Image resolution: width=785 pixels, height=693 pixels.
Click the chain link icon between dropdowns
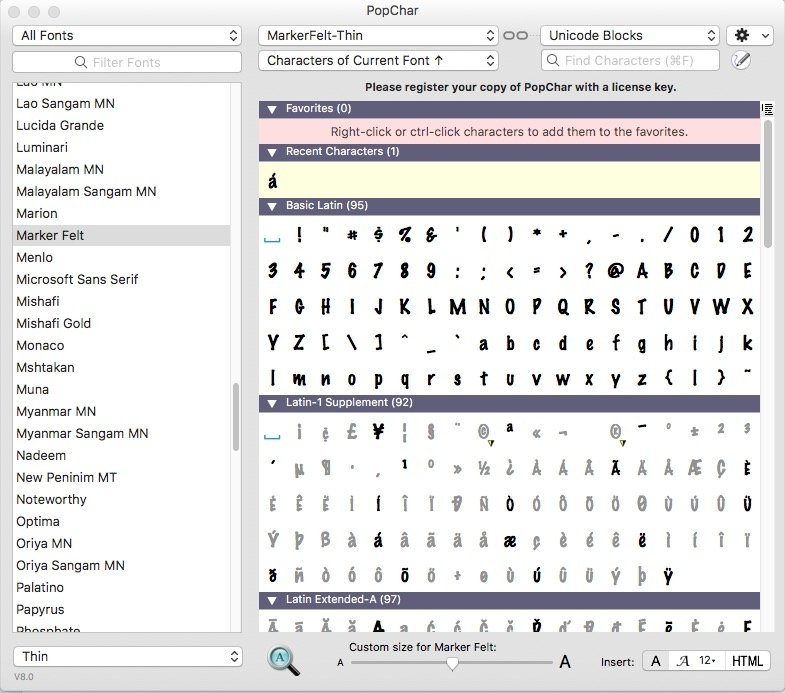[x=515, y=35]
